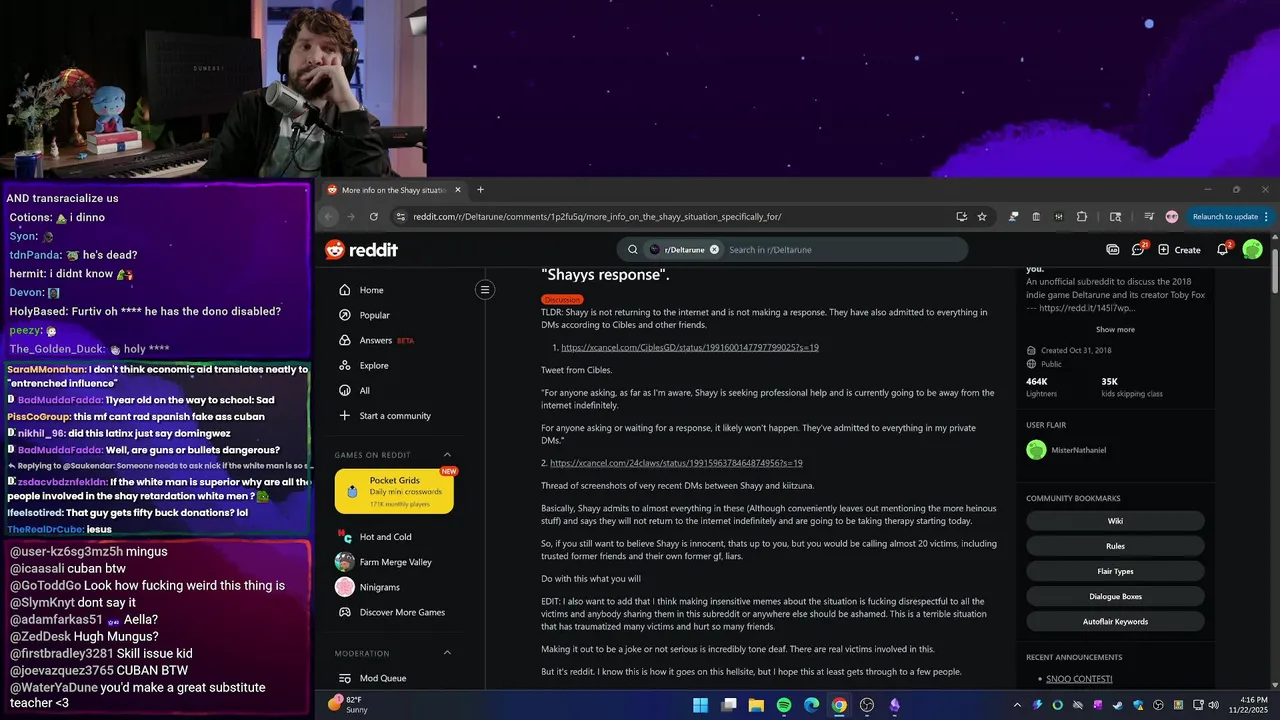Open Flair Types bookmark
Viewport: 1280px width, 720px height.
point(1115,571)
